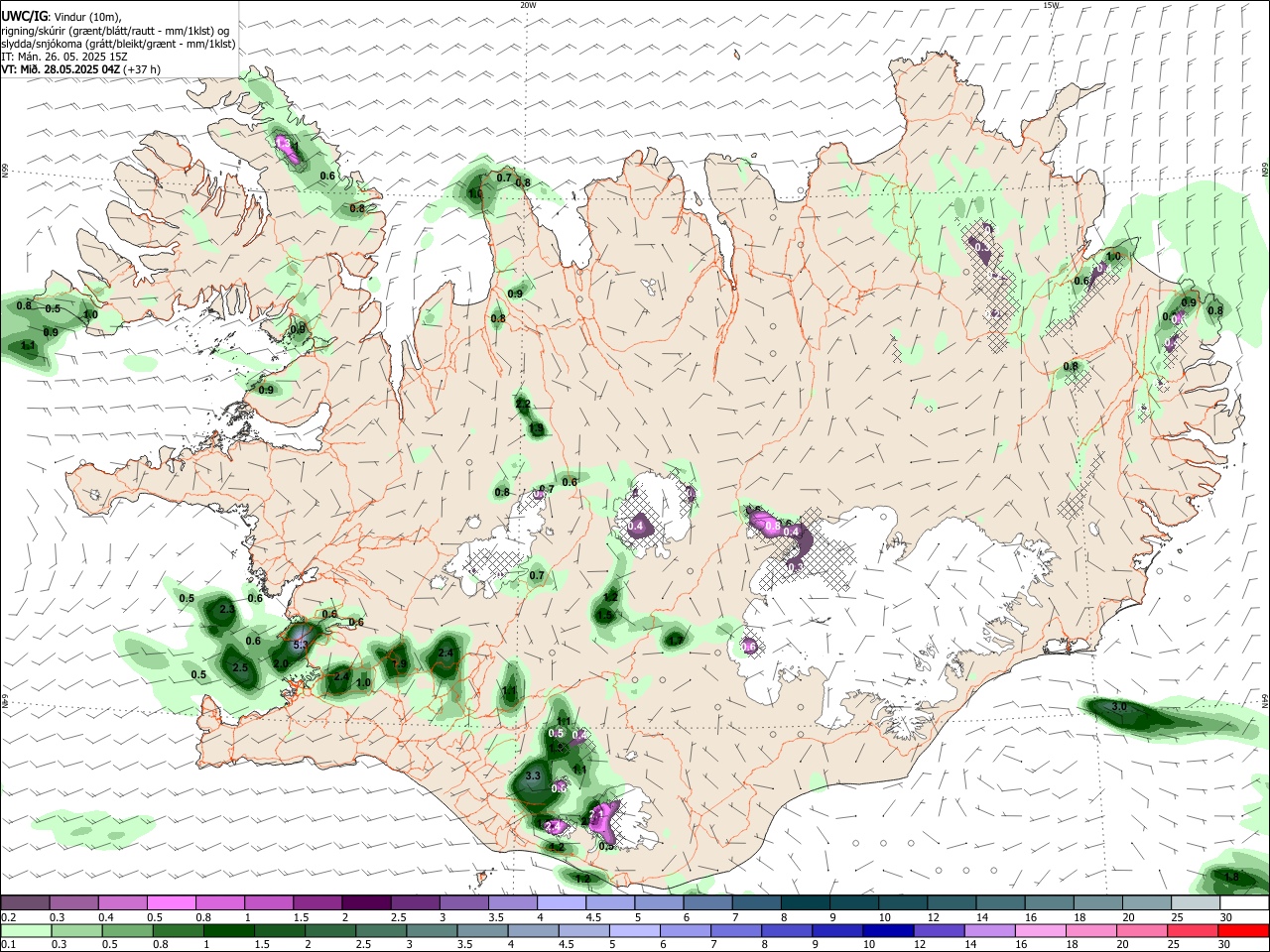The image size is (1270, 952).
Task: Click the '20W' longitude label at the top
Action: click(x=528, y=5)
